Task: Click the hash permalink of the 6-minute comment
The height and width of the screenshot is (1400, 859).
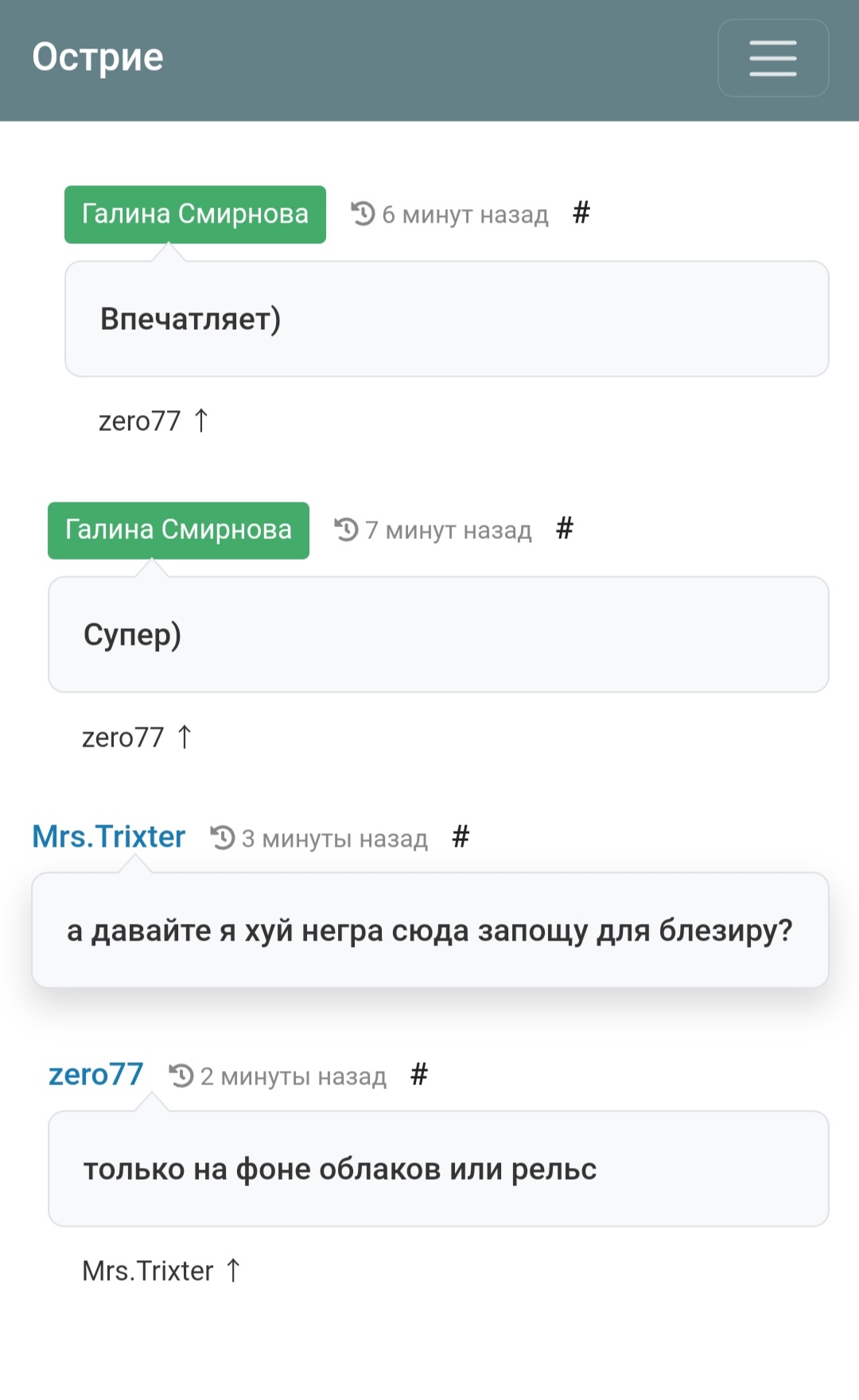Action: [x=581, y=212]
